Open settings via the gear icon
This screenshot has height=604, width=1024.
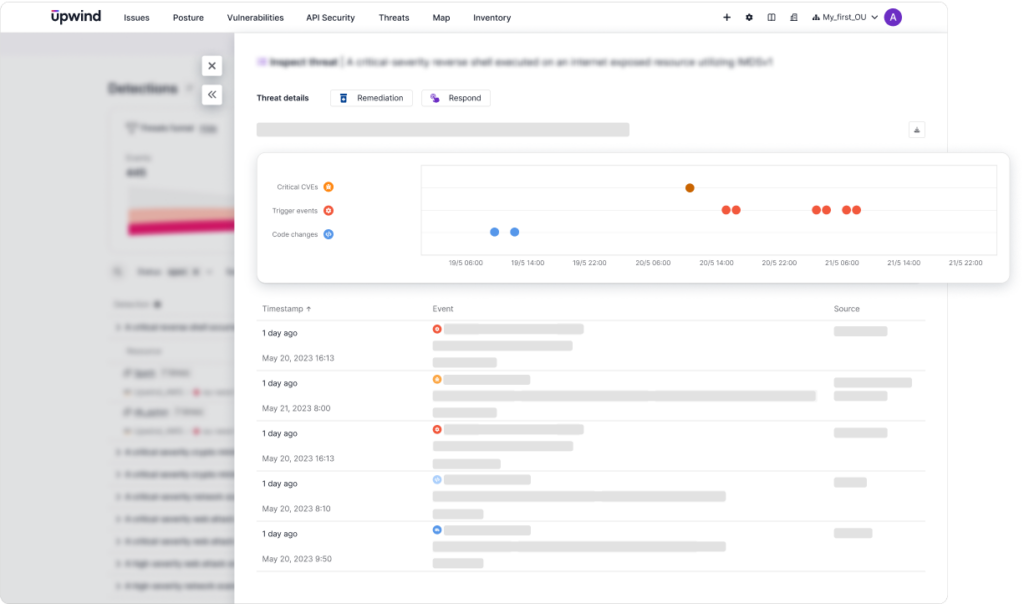click(x=749, y=17)
